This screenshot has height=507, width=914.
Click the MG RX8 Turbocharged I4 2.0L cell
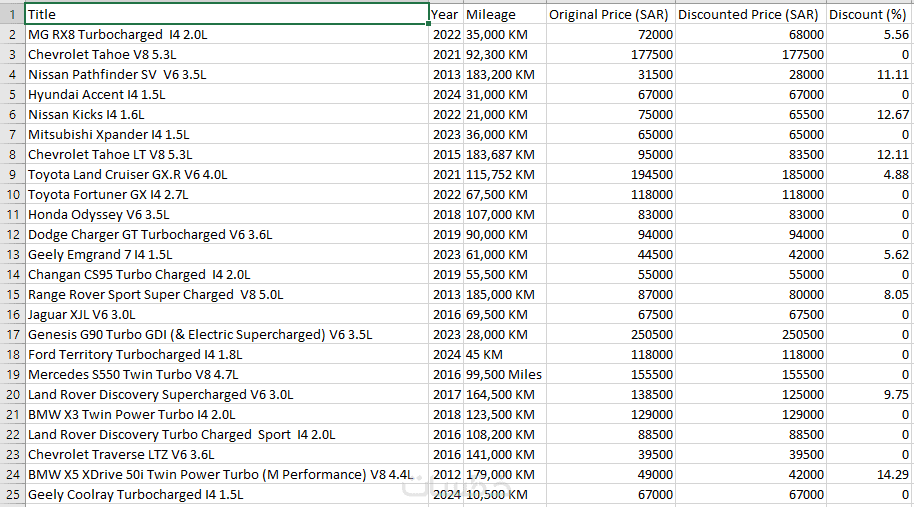point(227,34)
